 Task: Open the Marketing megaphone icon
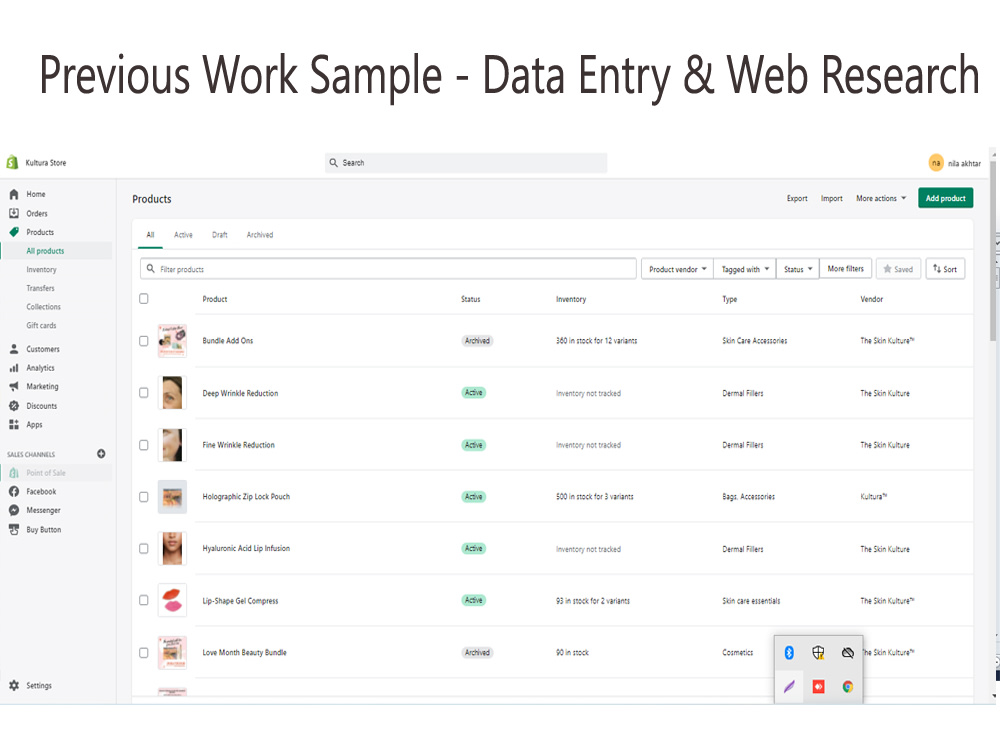tap(13, 386)
